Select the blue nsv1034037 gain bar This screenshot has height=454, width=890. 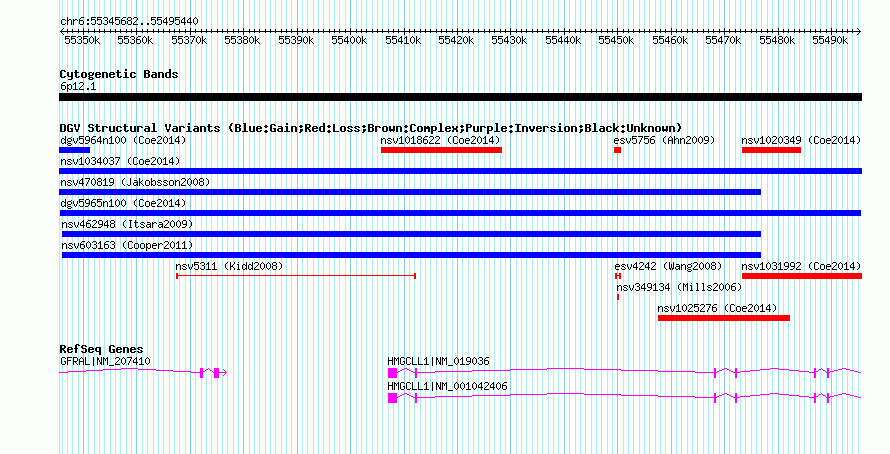pyautogui.click(x=461, y=171)
